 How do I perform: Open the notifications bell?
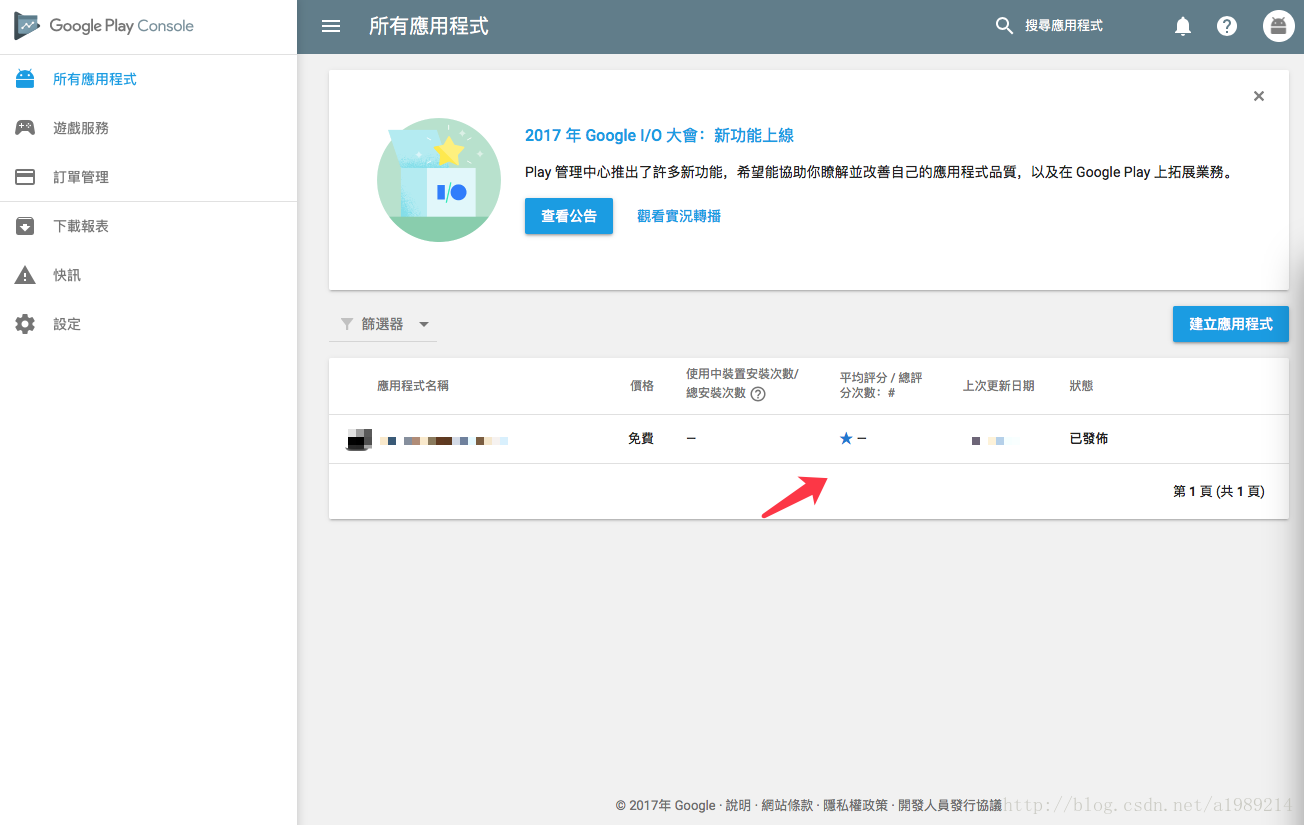click(x=1182, y=26)
